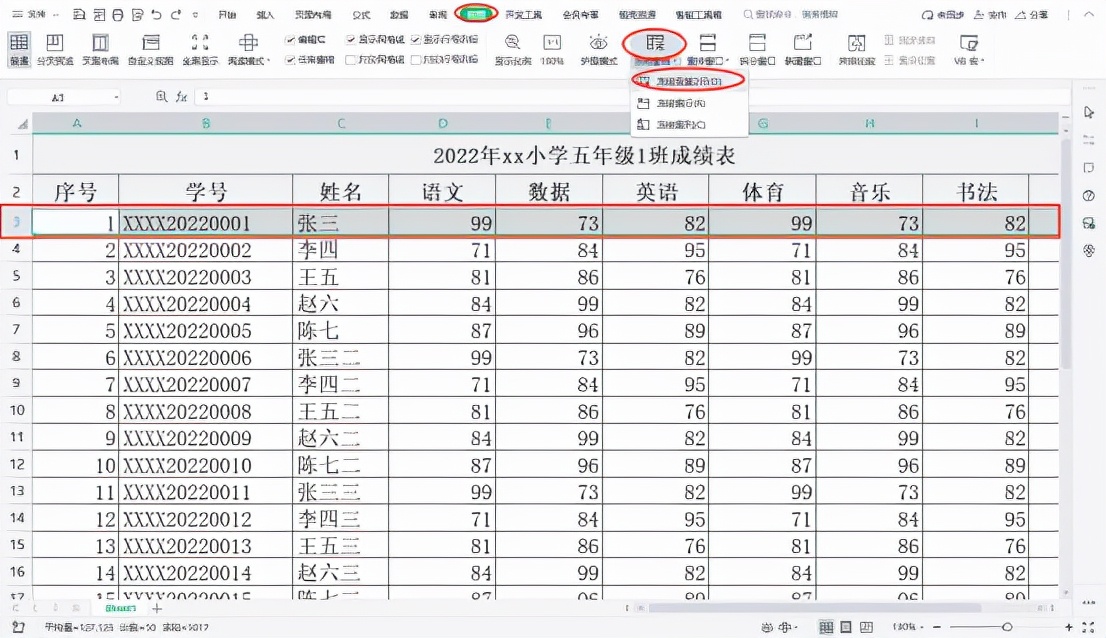The image size is (1106, 638).
Task: Click the 普通 (Normal) view button
Action: 17,46
